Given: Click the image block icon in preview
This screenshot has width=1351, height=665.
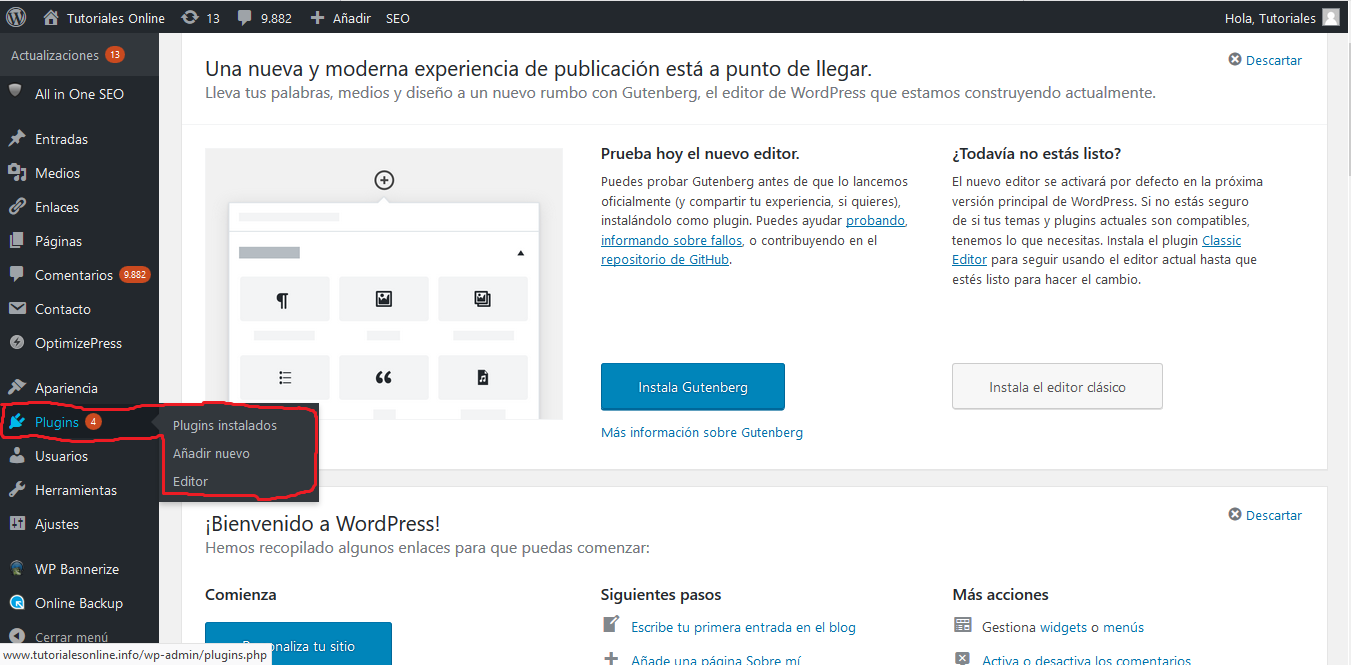Looking at the screenshot, I should coord(383,299).
